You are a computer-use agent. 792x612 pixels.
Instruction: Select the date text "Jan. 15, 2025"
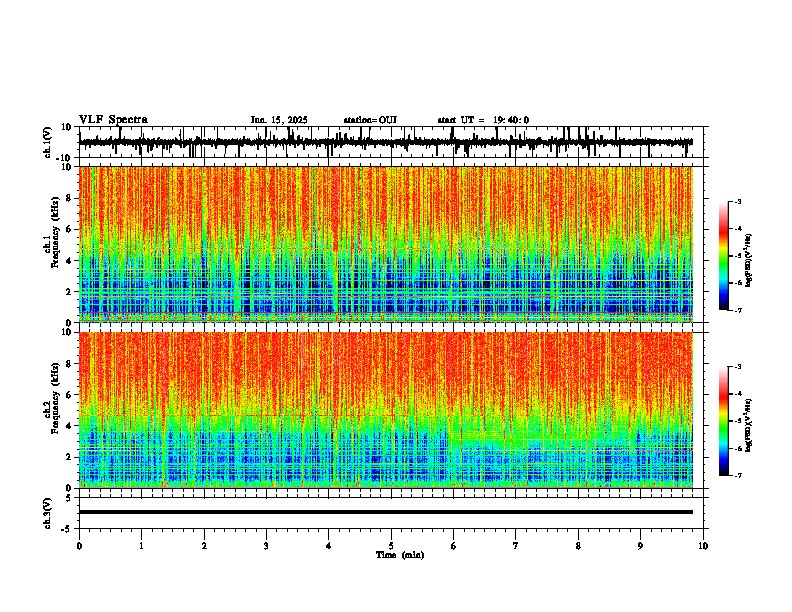[x=279, y=120]
